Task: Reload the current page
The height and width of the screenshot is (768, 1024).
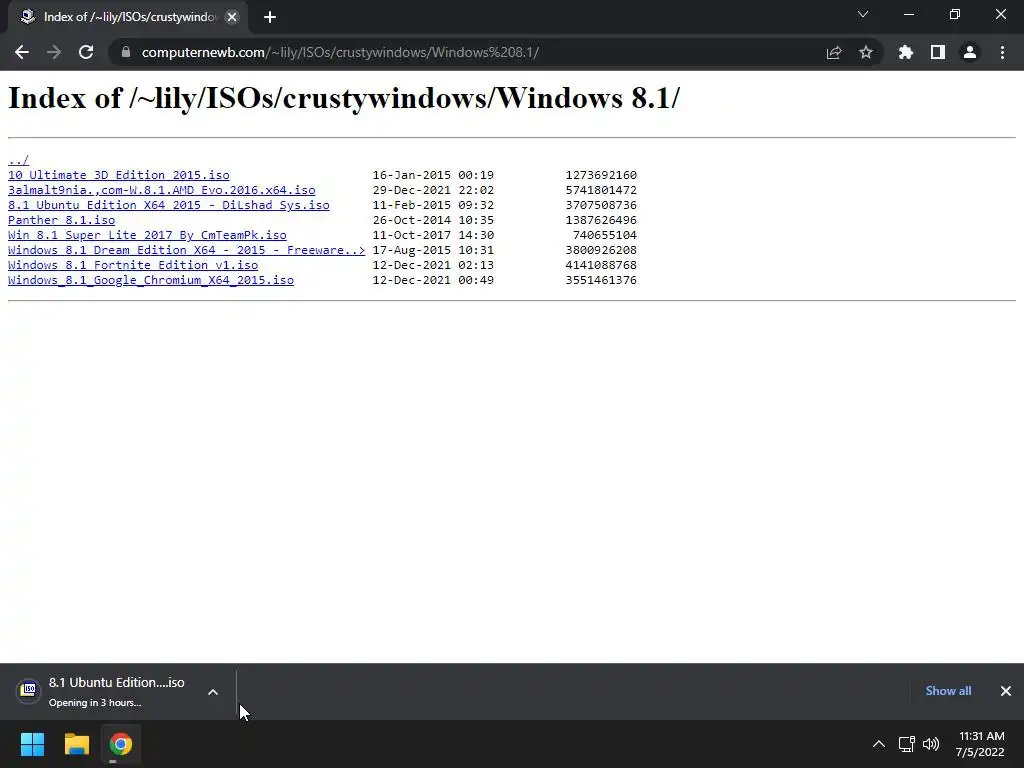Action: [86, 52]
